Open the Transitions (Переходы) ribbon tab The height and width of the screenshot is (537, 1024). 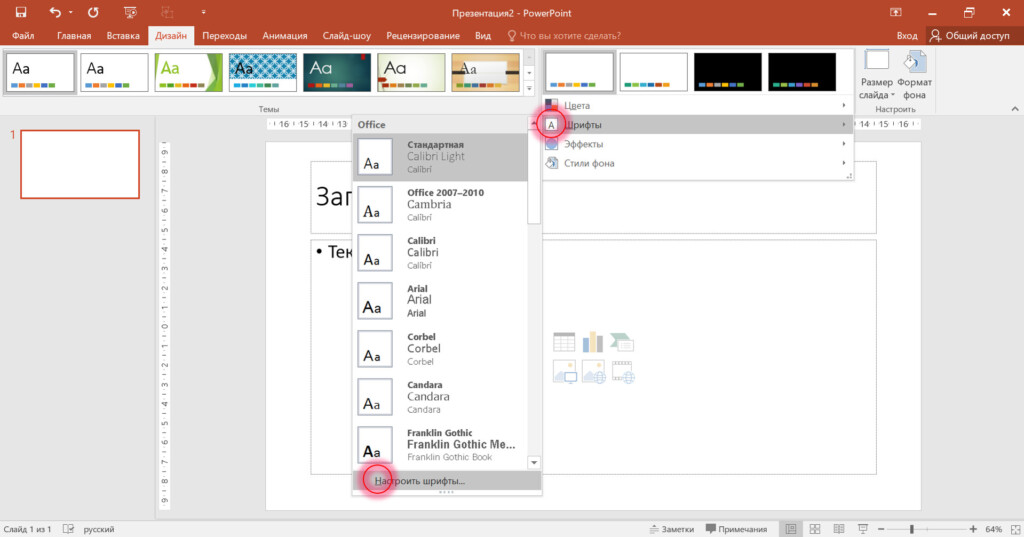point(224,35)
